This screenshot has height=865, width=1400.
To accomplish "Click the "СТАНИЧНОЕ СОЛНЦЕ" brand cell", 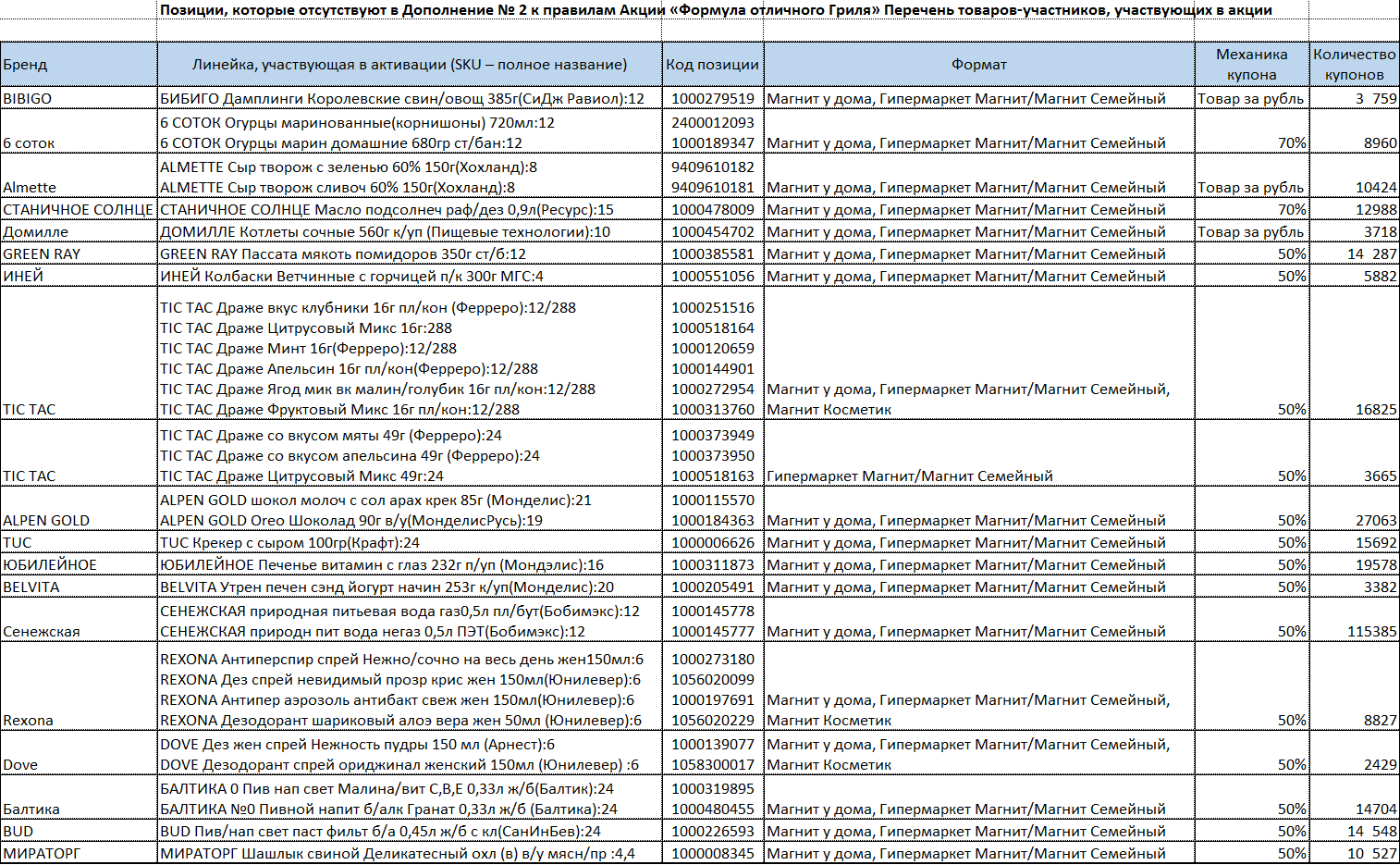I will pyautogui.click(x=79, y=209).
